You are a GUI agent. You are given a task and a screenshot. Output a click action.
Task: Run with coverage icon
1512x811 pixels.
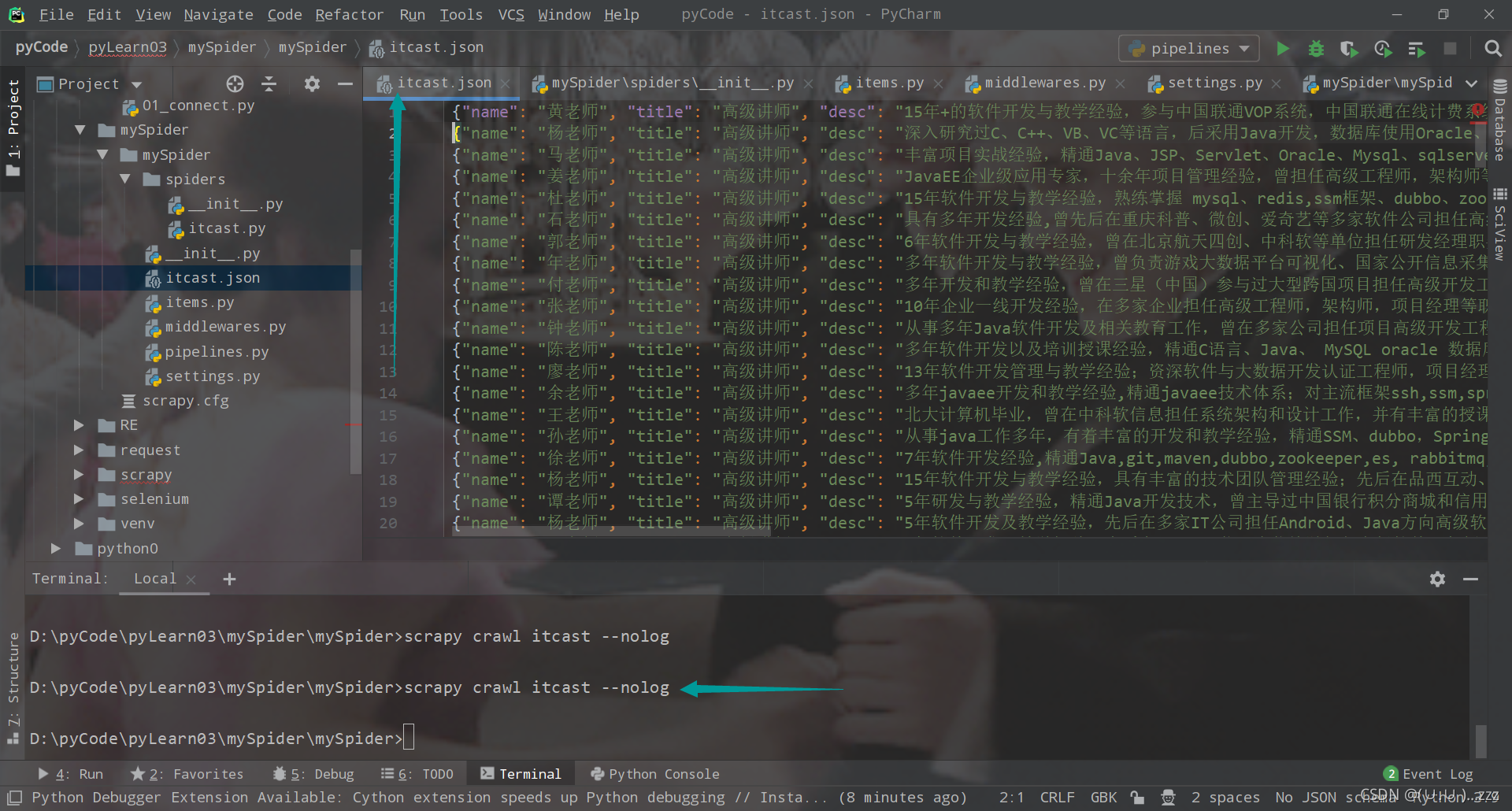pos(1349,49)
